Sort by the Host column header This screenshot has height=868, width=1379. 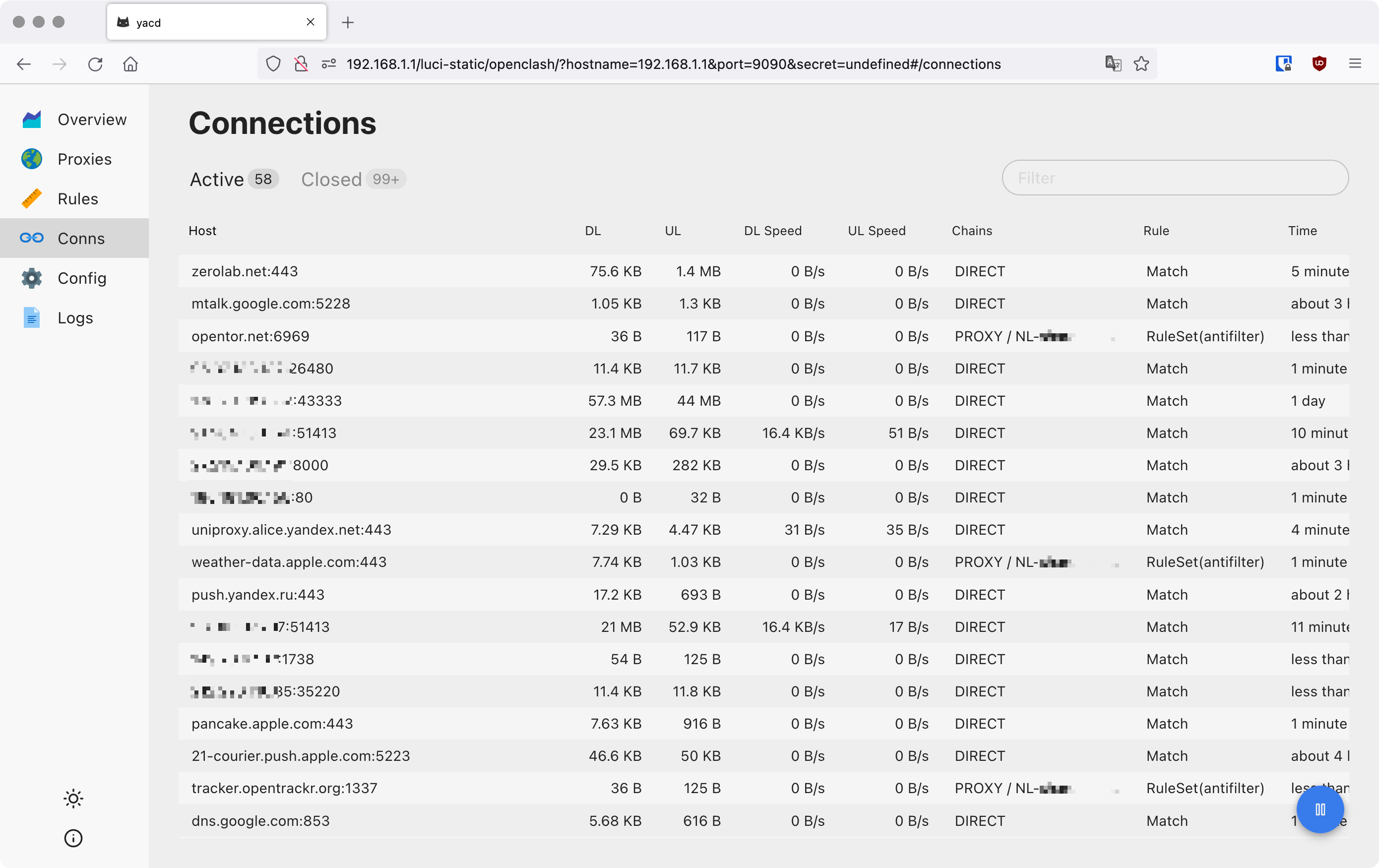click(202, 231)
